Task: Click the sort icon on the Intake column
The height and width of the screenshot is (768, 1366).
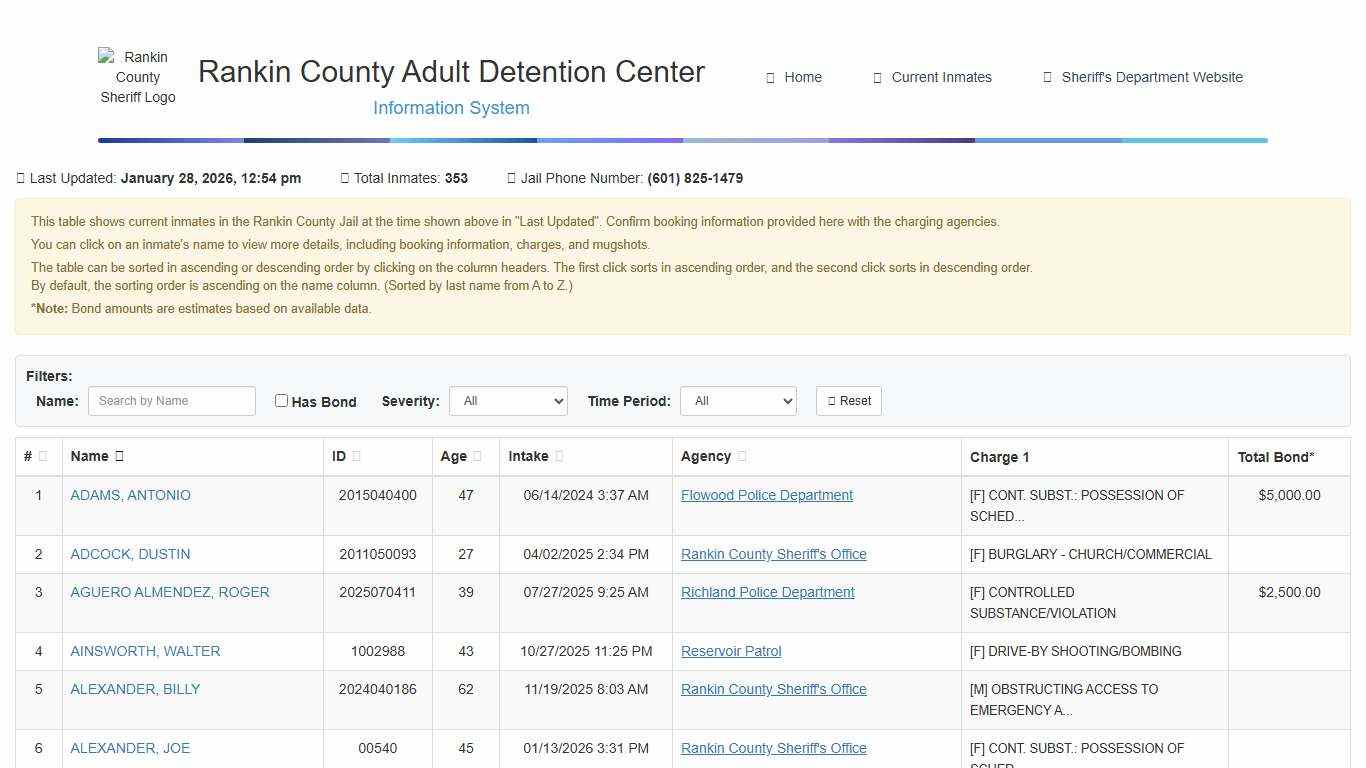Action: [x=558, y=456]
